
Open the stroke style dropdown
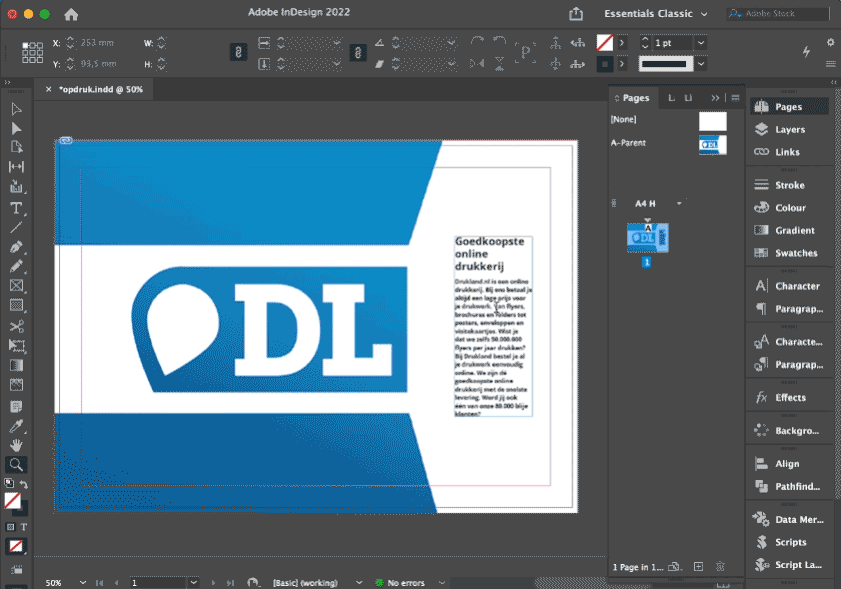pyautogui.click(x=700, y=64)
